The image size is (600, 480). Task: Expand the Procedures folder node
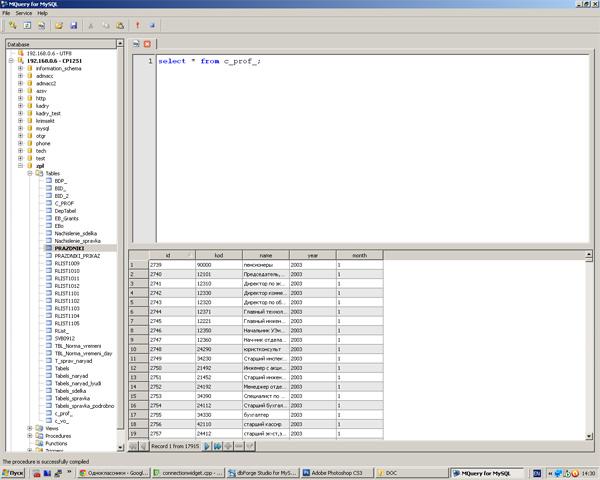click(x=30, y=436)
